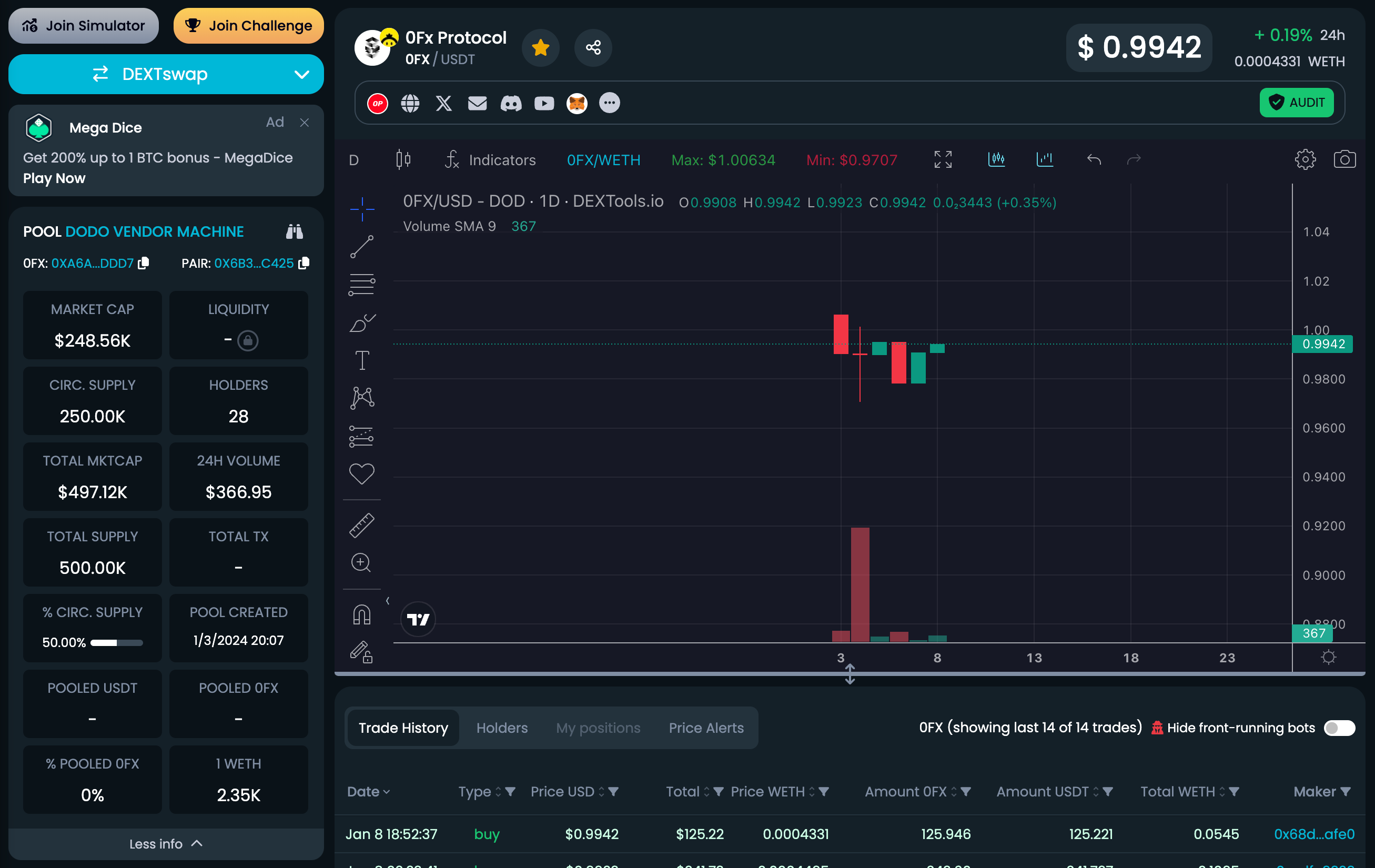1375x868 pixels.
Task: Open maker address 0x68d...afe0
Action: [1314, 834]
